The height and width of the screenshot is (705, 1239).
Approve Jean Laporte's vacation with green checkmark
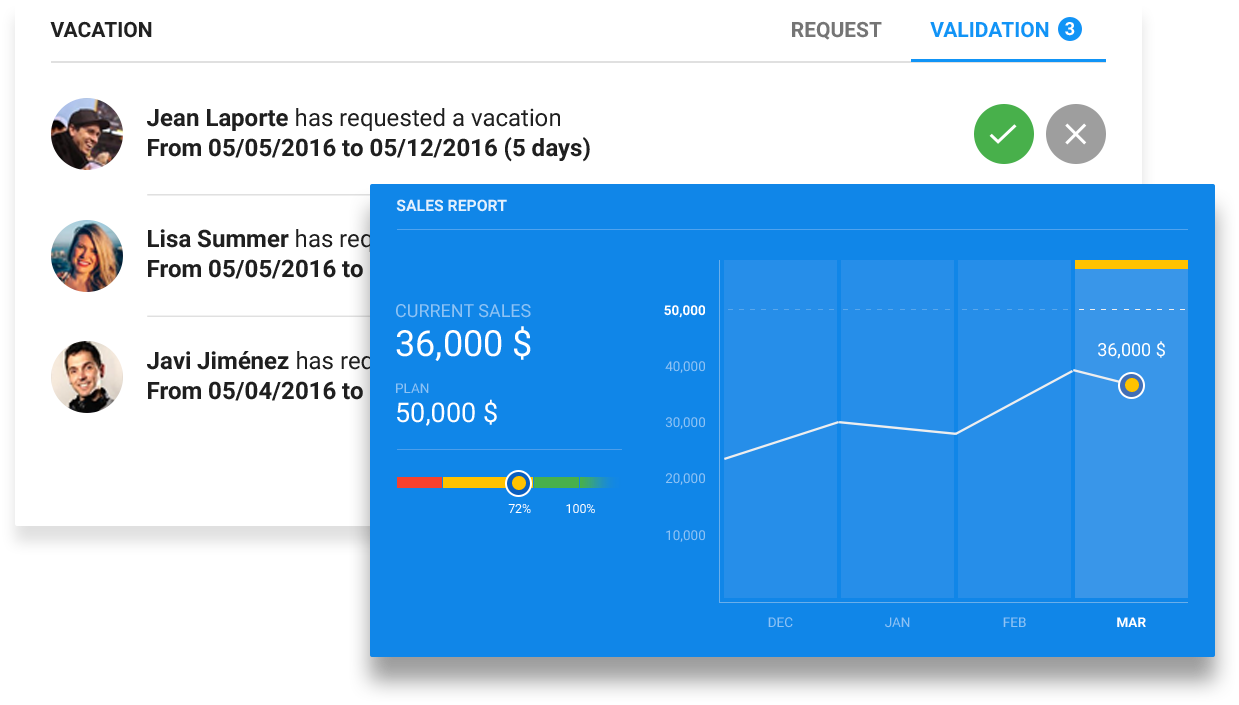1004,134
